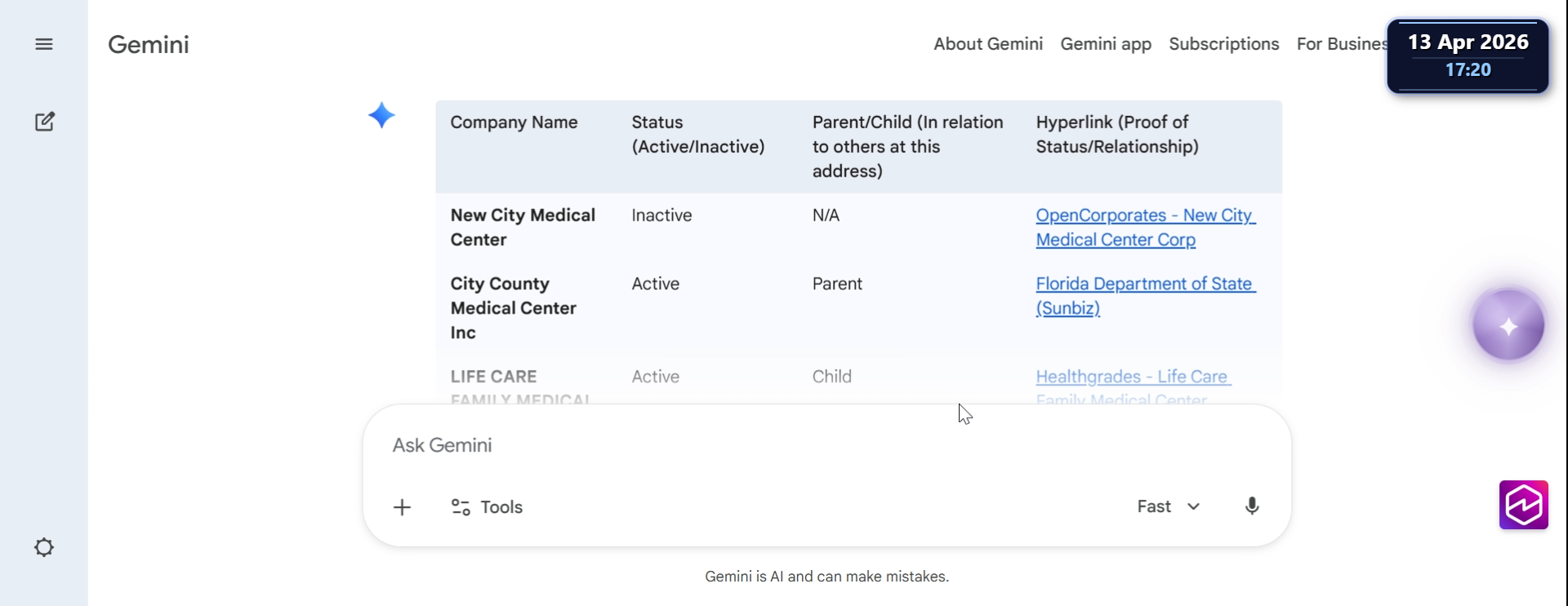This screenshot has height=606, width=1568.
Task: Open OpenCorporates New City Medical Center link
Action: tap(1146, 227)
